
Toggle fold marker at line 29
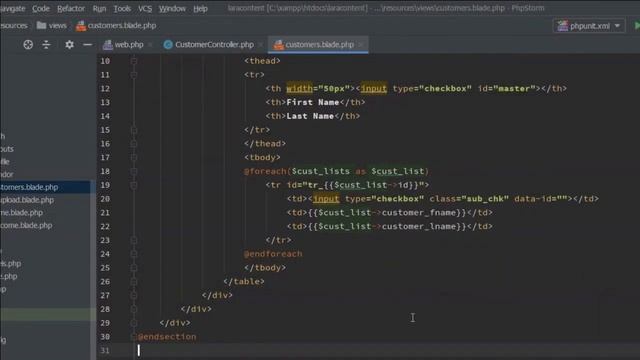click(x=133, y=323)
